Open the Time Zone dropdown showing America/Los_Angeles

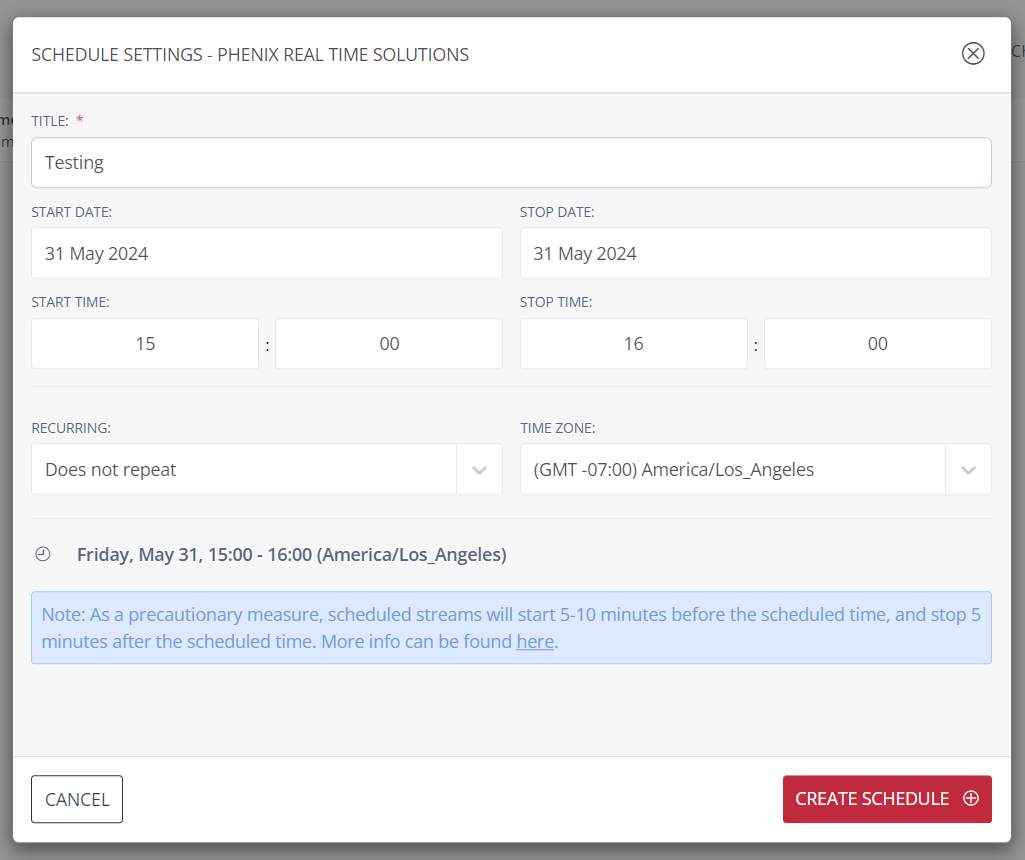756,469
